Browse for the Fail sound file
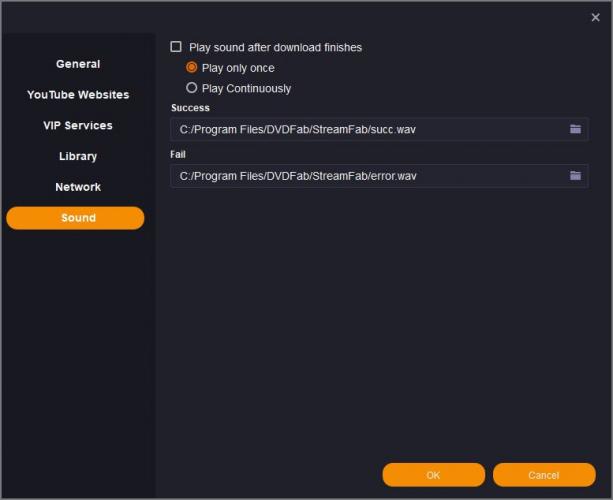 pos(575,176)
